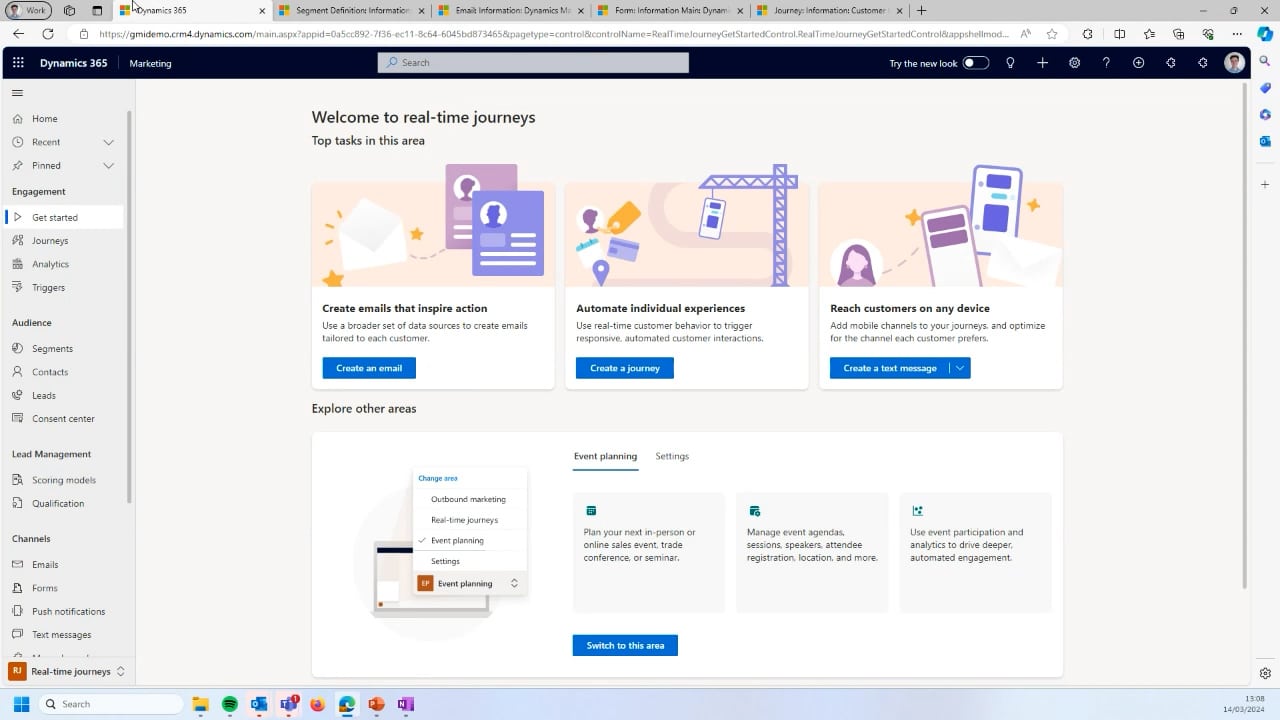The image size is (1280, 720).
Task: Open Text messages under Channels
Action: [61, 634]
